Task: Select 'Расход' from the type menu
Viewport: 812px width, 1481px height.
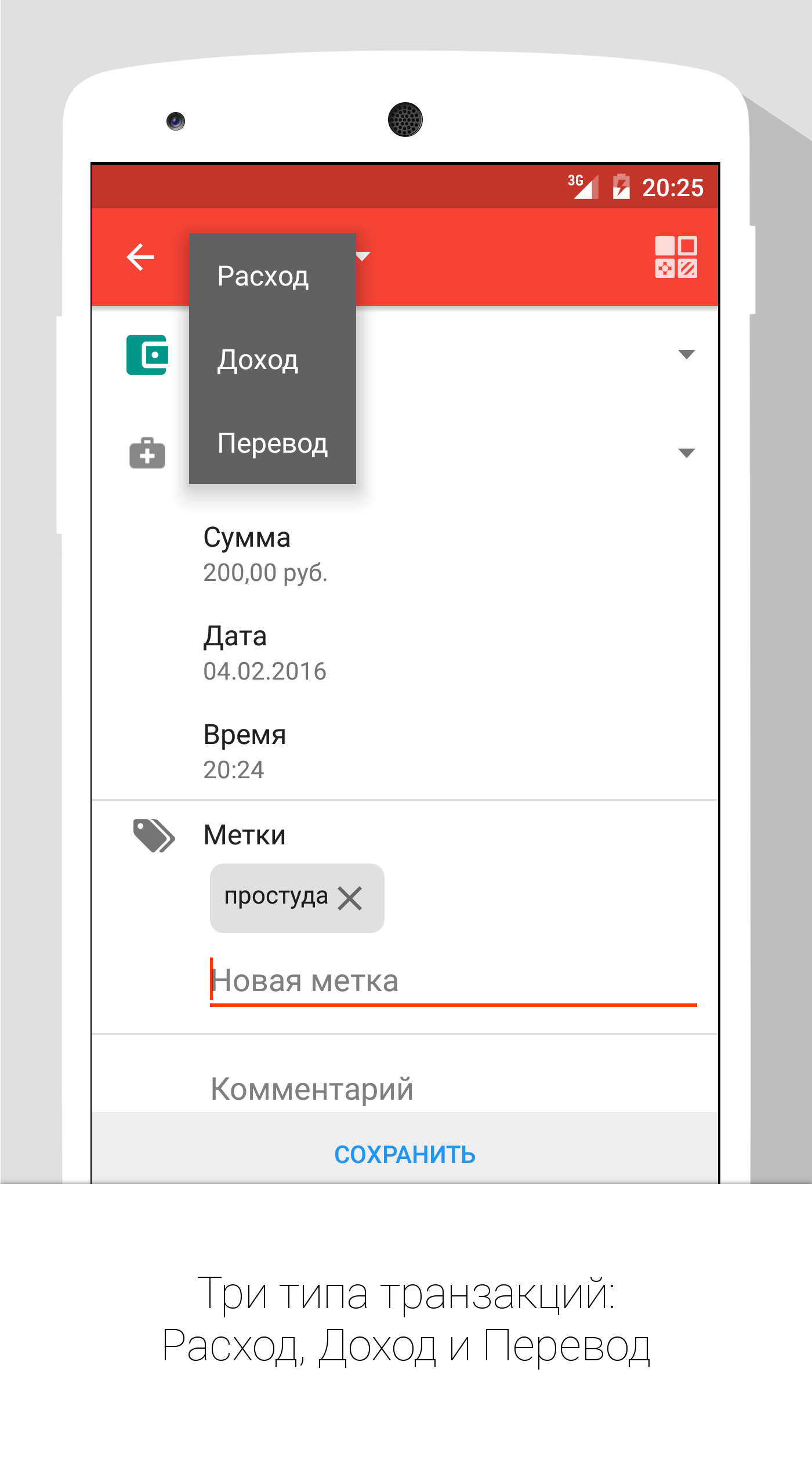Action: click(273, 276)
